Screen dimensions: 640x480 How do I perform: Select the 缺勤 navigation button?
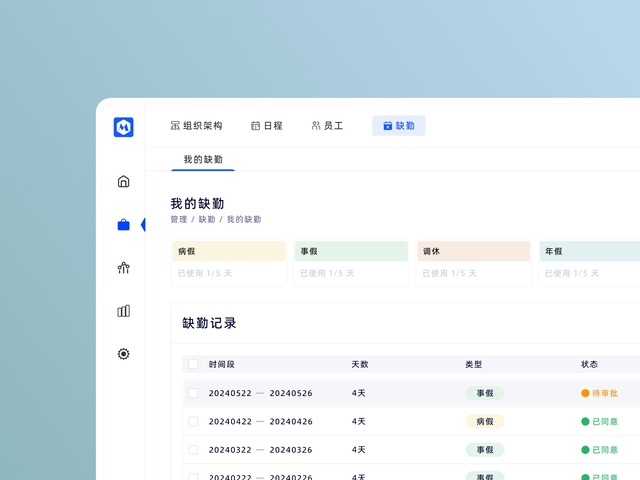tap(399, 126)
